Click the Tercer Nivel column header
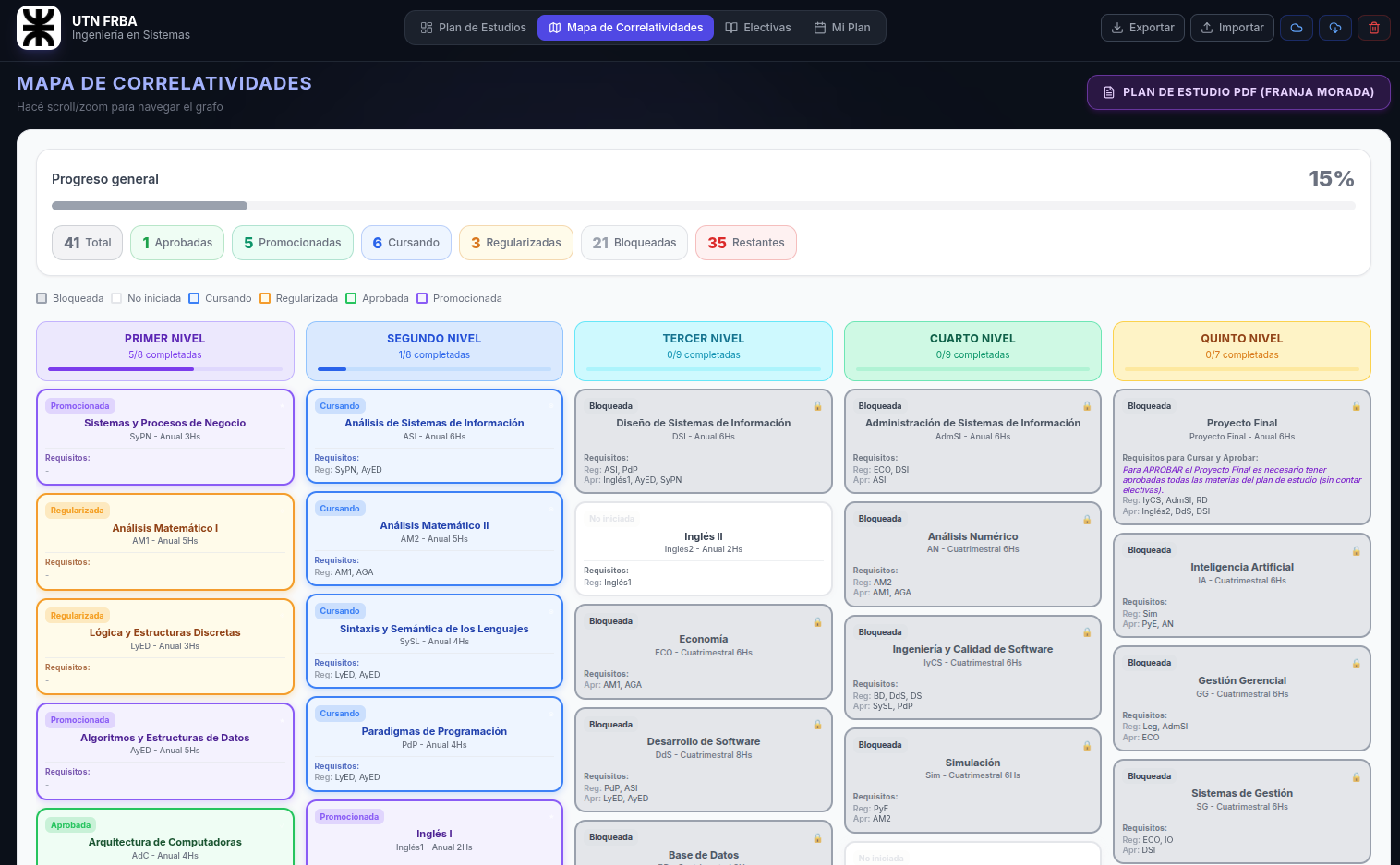 coord(704,351)
